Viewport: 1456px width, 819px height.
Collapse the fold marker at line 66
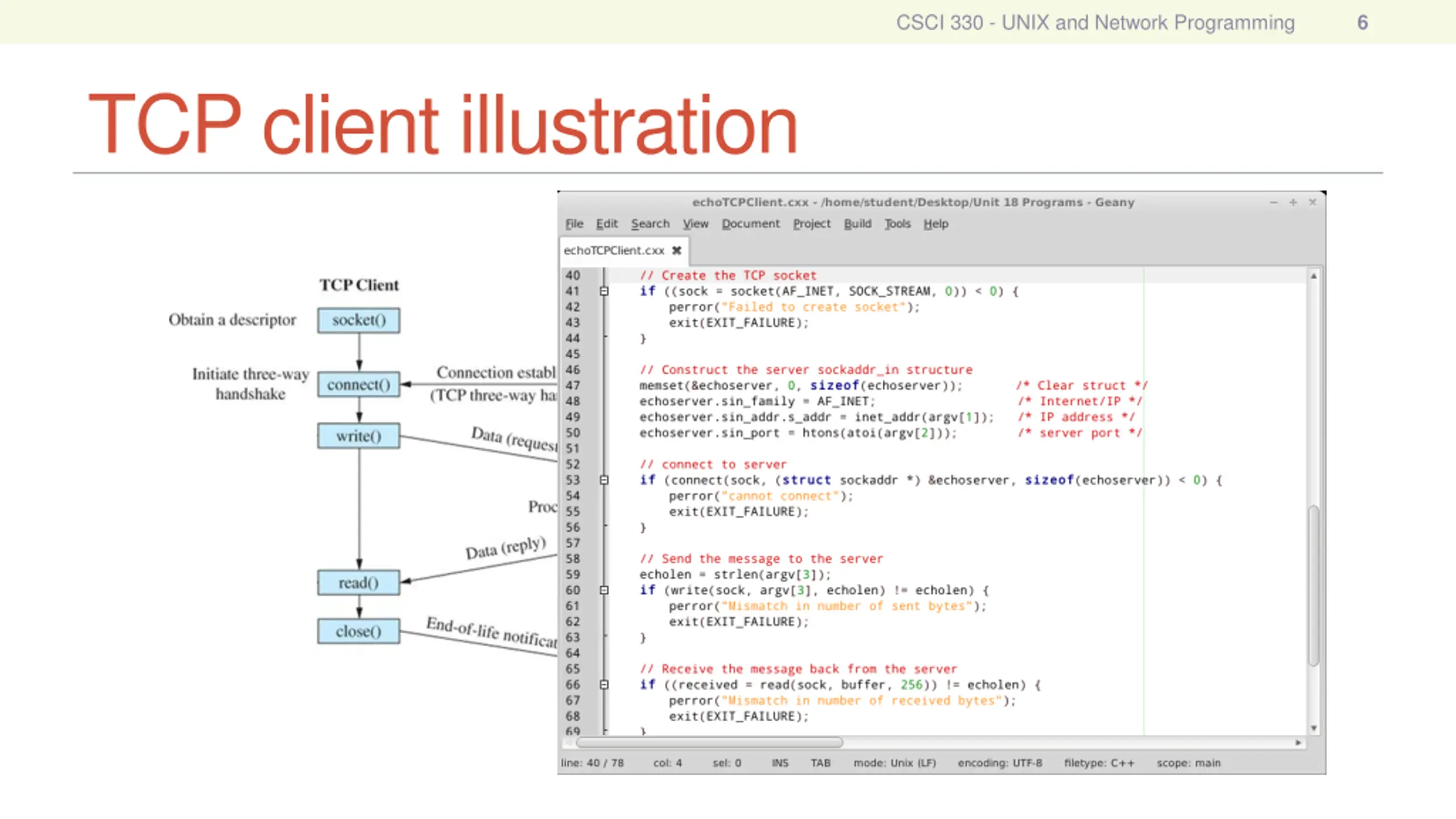pos(604,685)
